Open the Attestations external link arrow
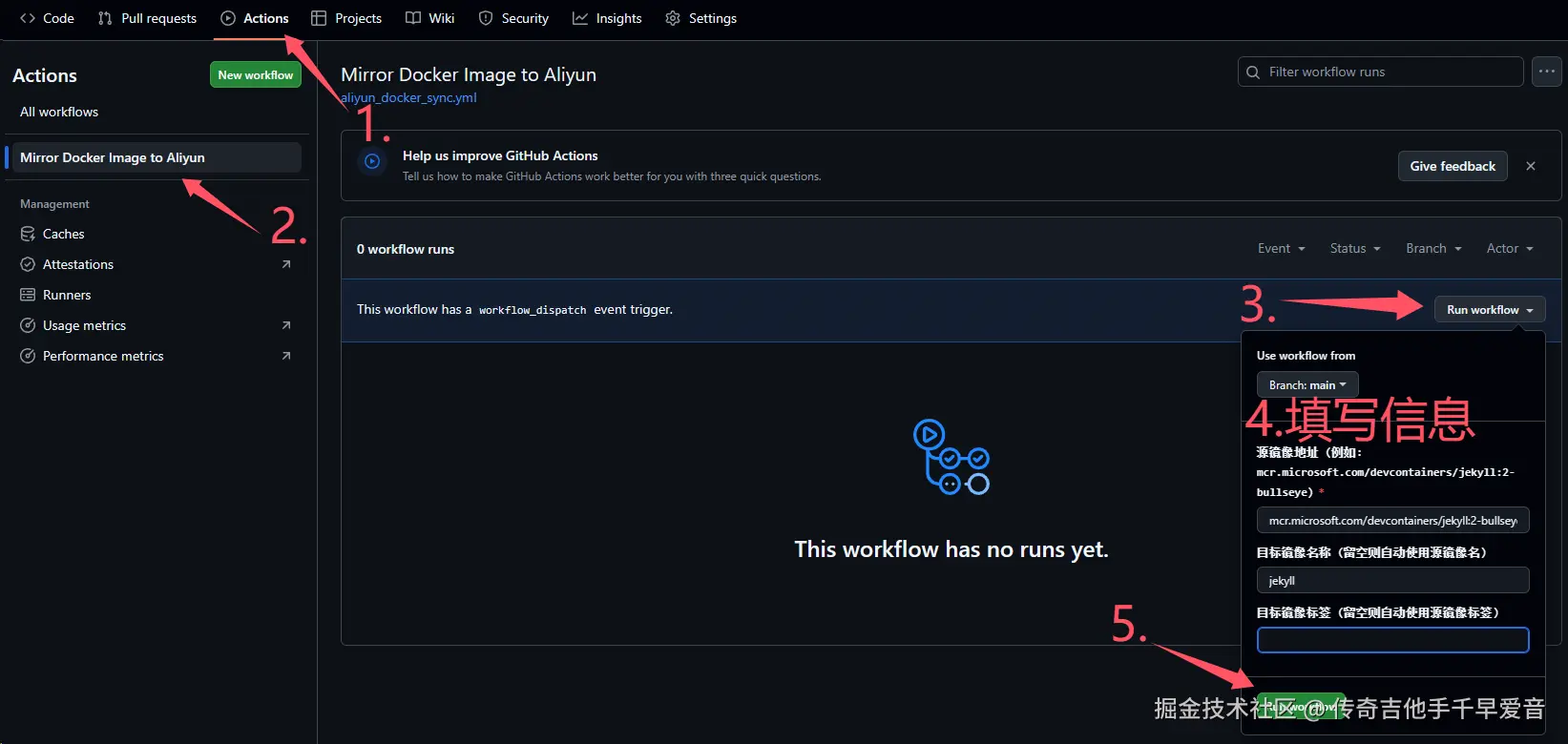The height and width of the screenshot is (744, 1568). click(x=286, y=264)
